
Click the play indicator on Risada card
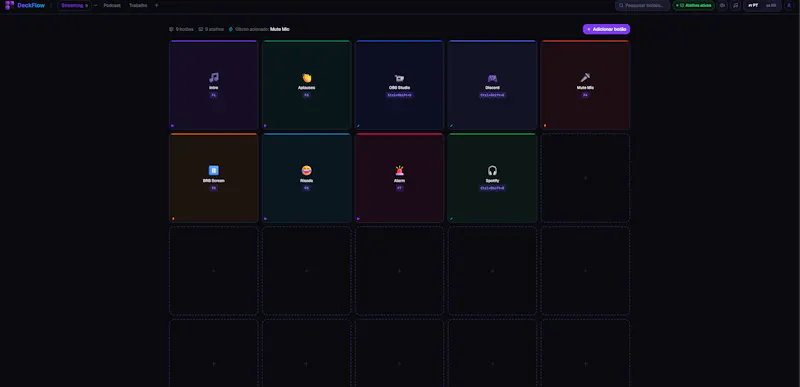coord(265,218)
